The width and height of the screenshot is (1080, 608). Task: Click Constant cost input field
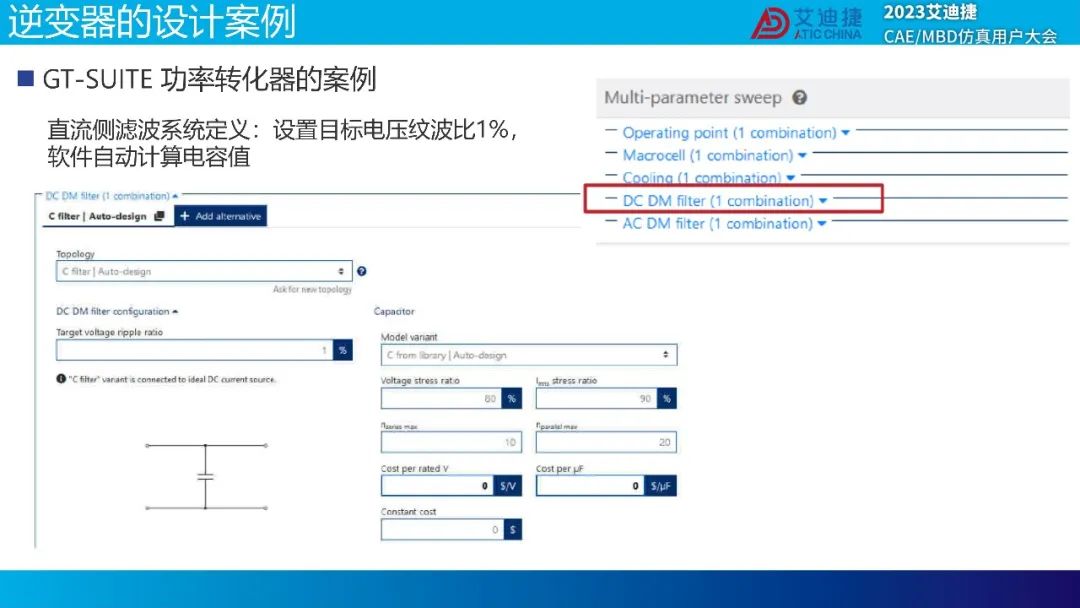click(442, 530)
